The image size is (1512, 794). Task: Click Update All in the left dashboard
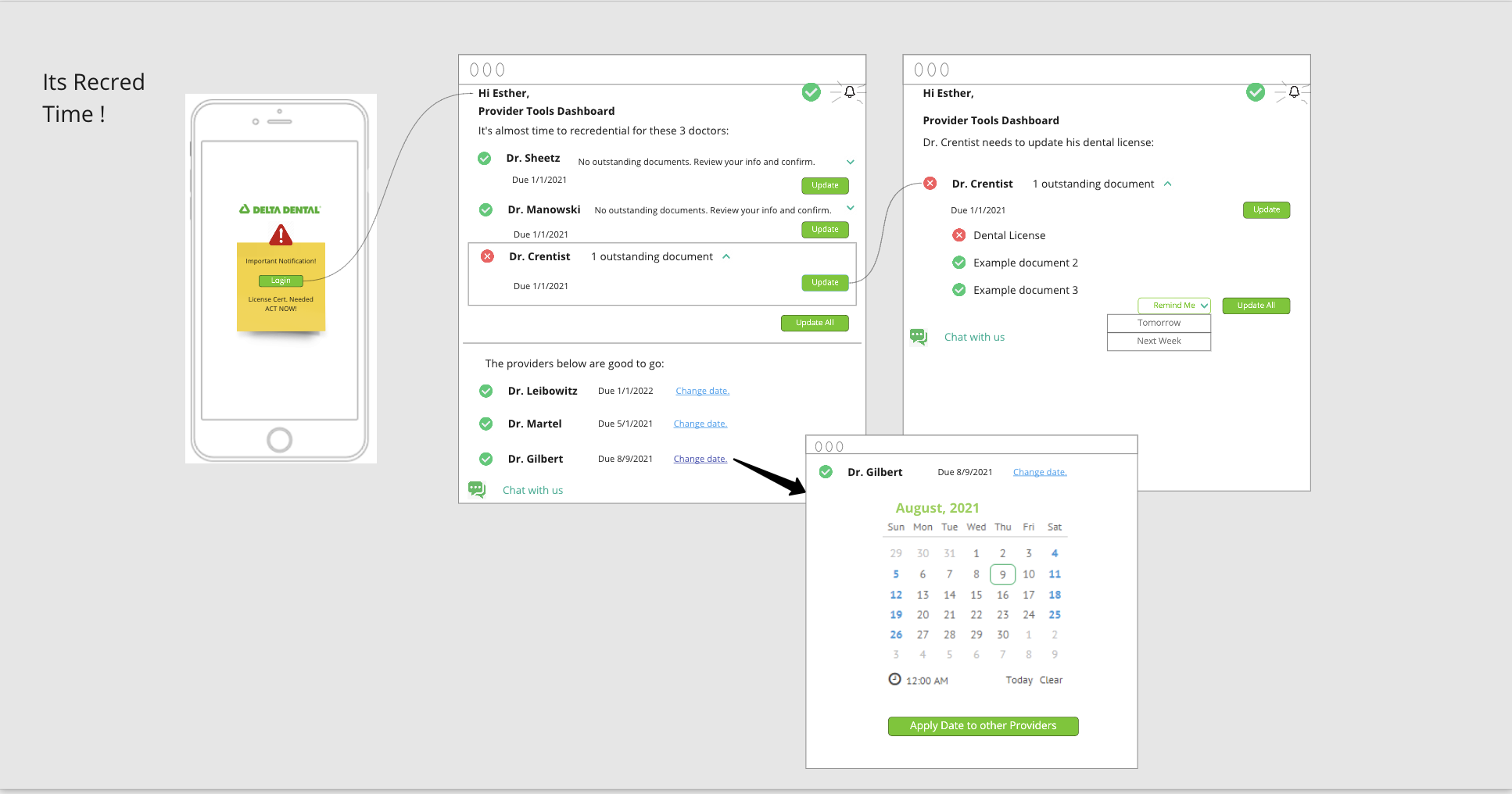pos(815,323)
